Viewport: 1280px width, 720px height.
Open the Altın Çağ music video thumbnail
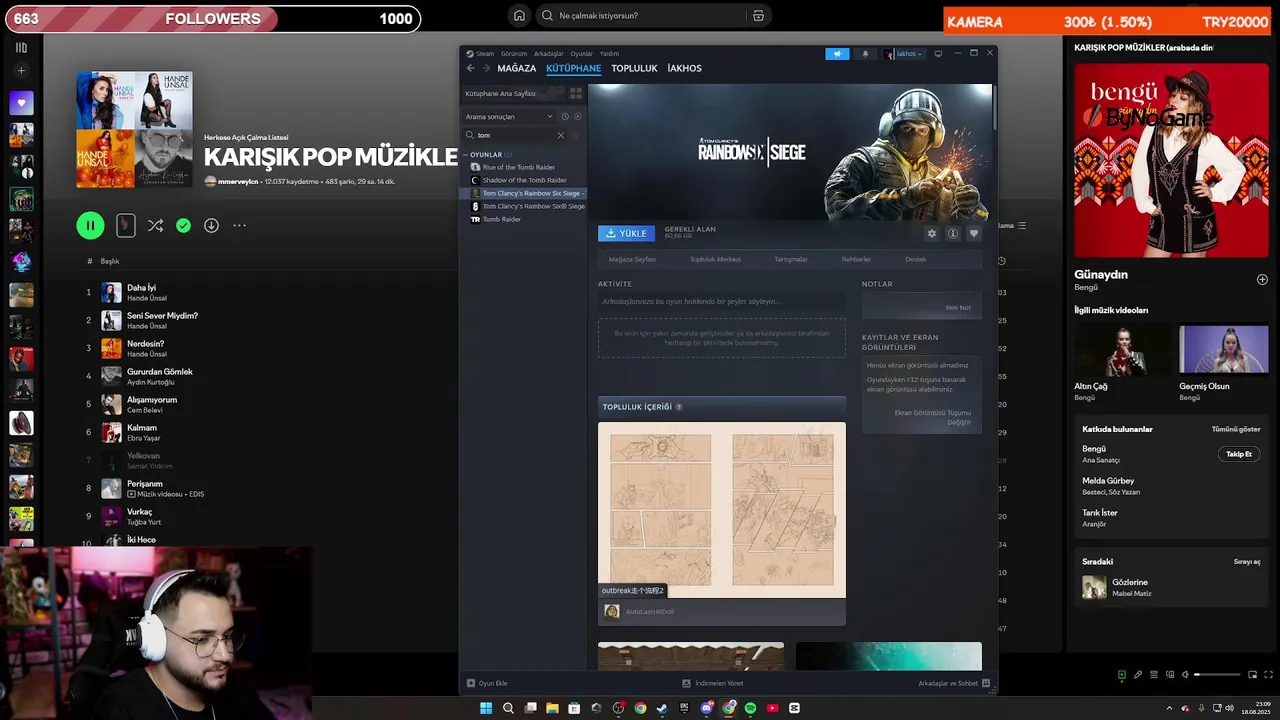pyautogui.click(x=1118, y=350)
